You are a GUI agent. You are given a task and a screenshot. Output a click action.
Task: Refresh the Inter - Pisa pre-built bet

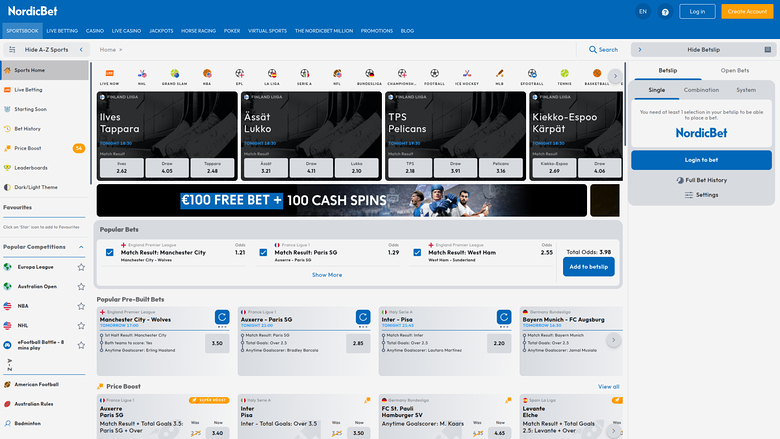[503, 317]
